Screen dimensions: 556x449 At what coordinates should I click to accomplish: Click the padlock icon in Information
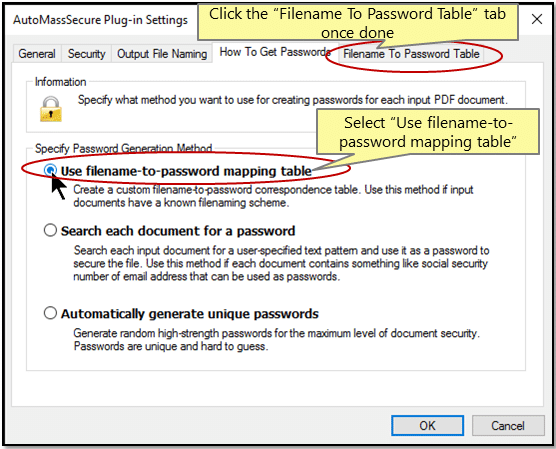51,109
